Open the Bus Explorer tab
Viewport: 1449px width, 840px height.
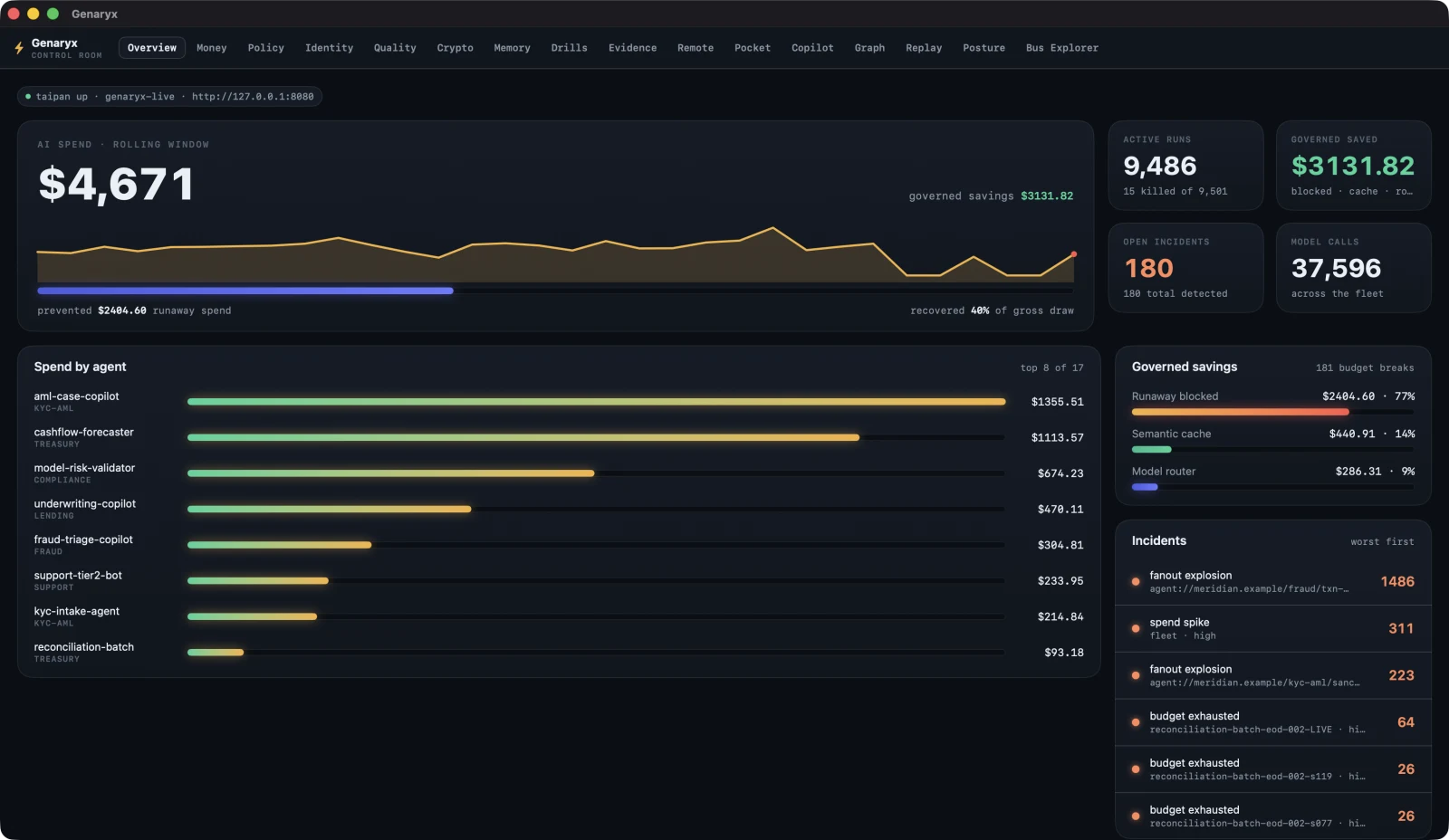pyautogui.click(x=1062, y=48)
